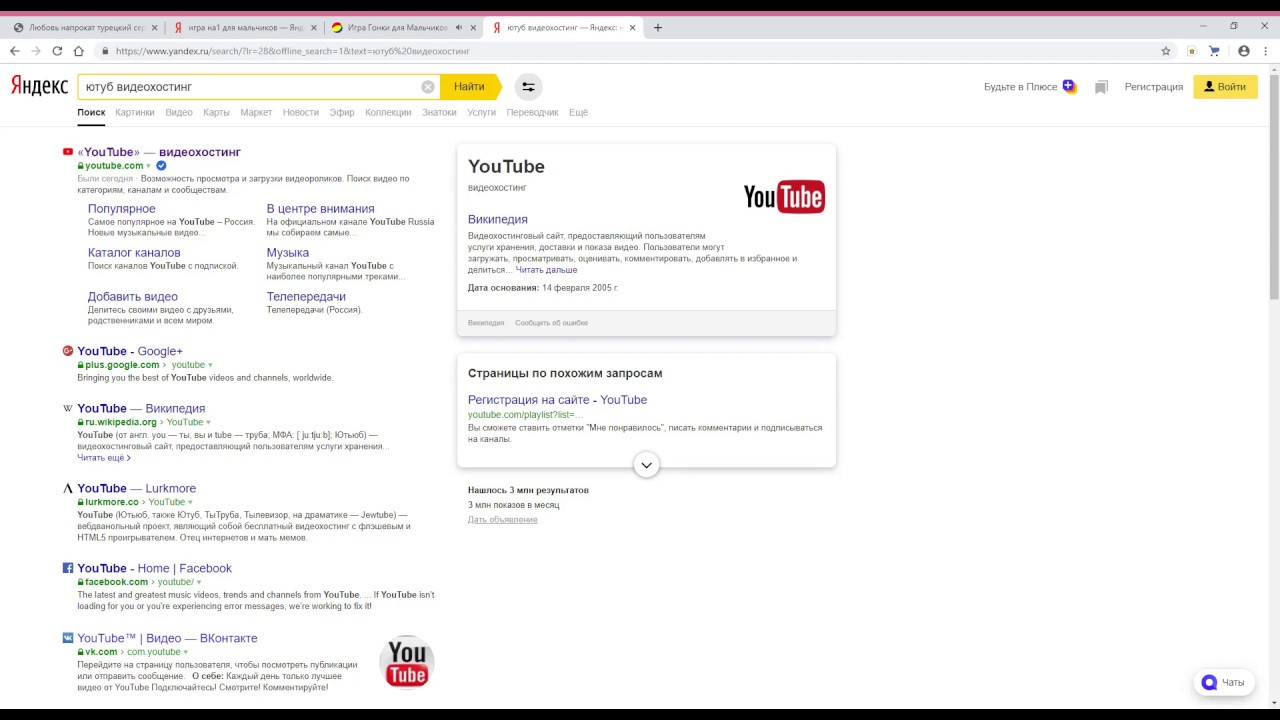Open search filter settings icon
The image size is (1280, 720).
point(528,87)
